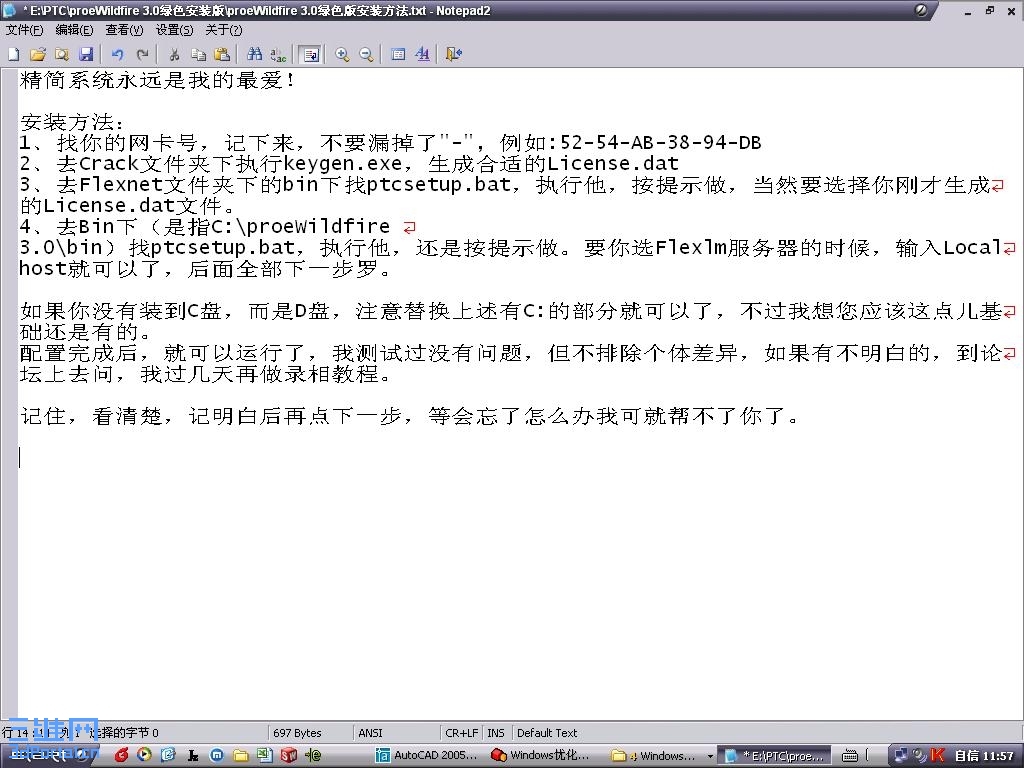1024x768 pixels.
Task: Cut selection with the scissors icon
Action: (174, 54)
